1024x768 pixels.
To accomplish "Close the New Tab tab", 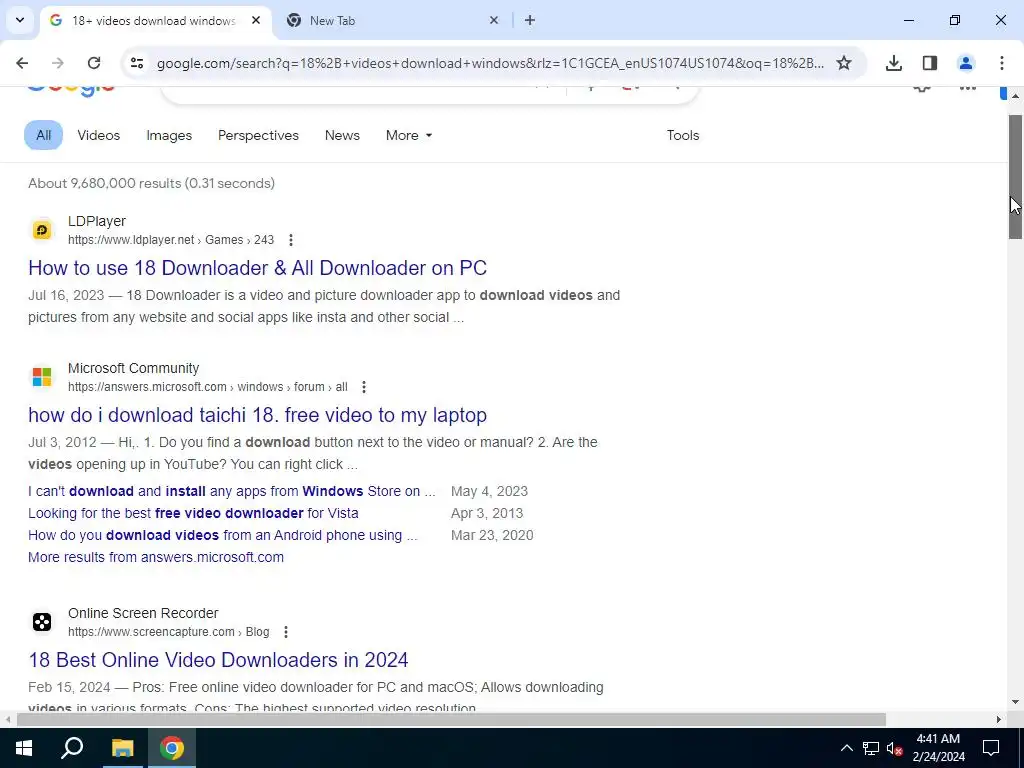I will click(x=494, y=20).
